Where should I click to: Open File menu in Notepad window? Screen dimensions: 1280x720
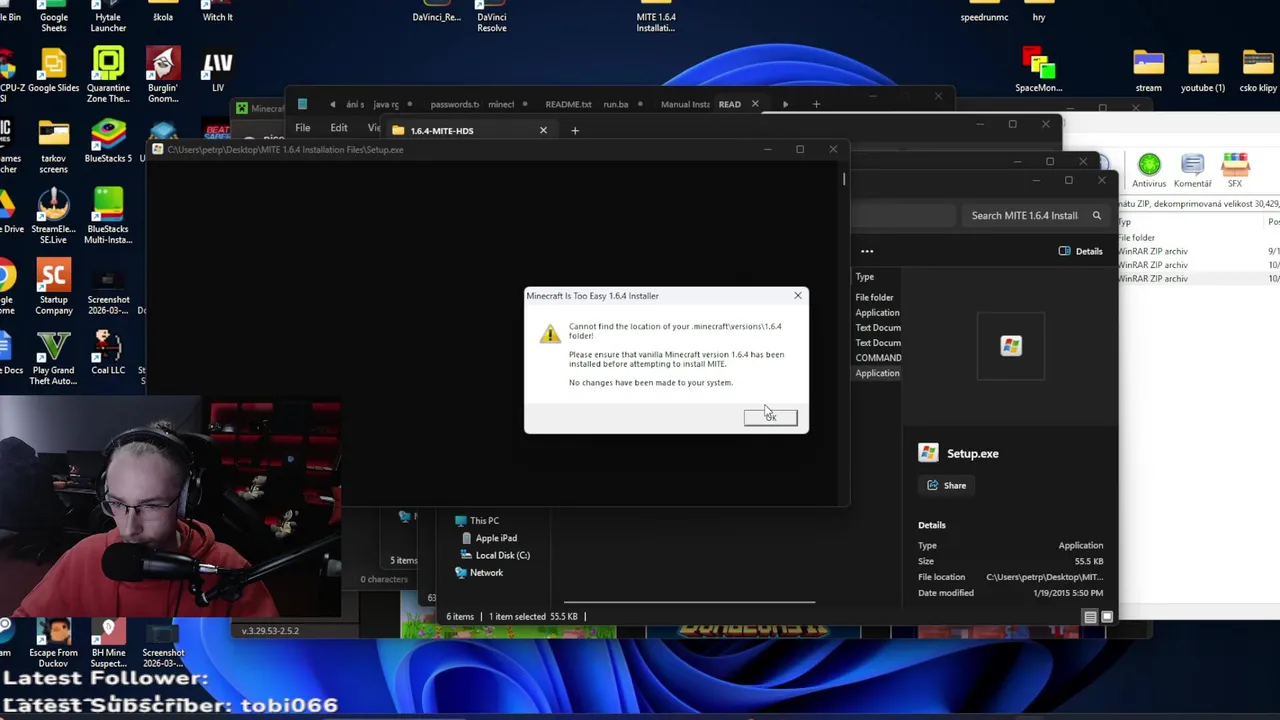pos(302,128)
